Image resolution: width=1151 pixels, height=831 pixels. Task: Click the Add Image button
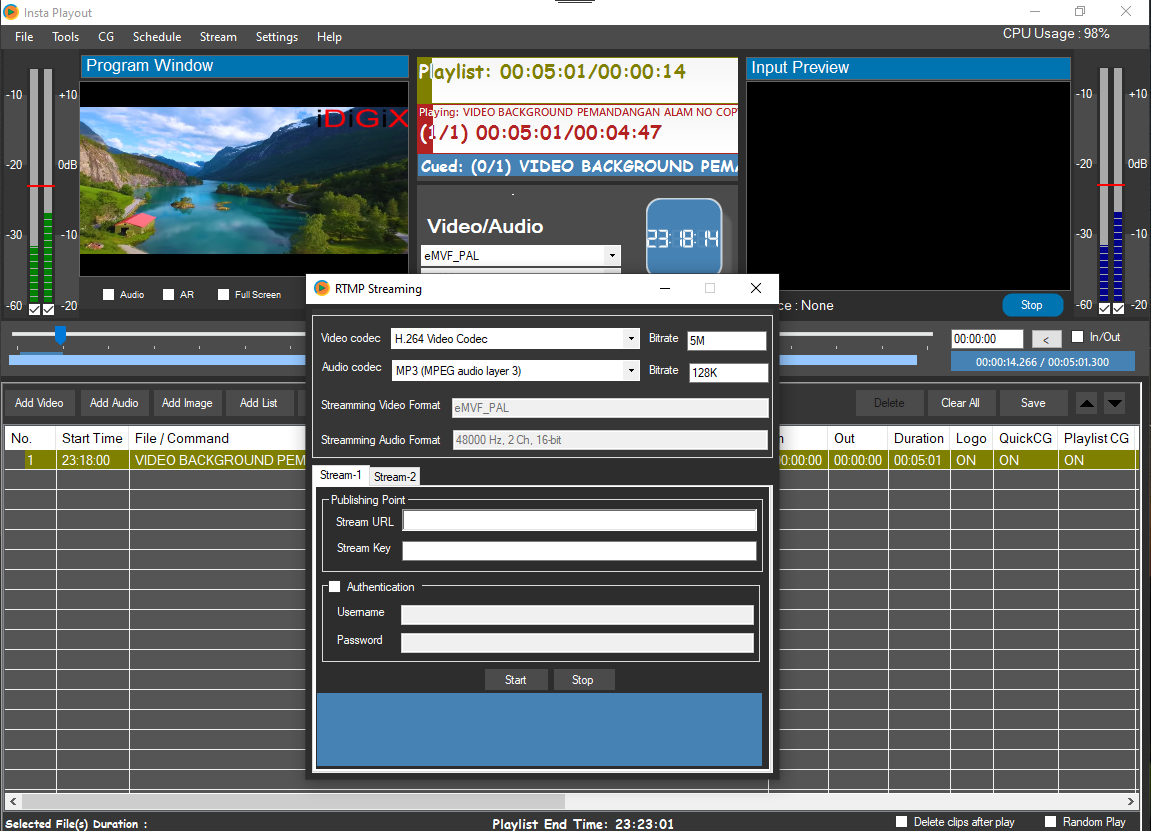[x=187, y=403]
